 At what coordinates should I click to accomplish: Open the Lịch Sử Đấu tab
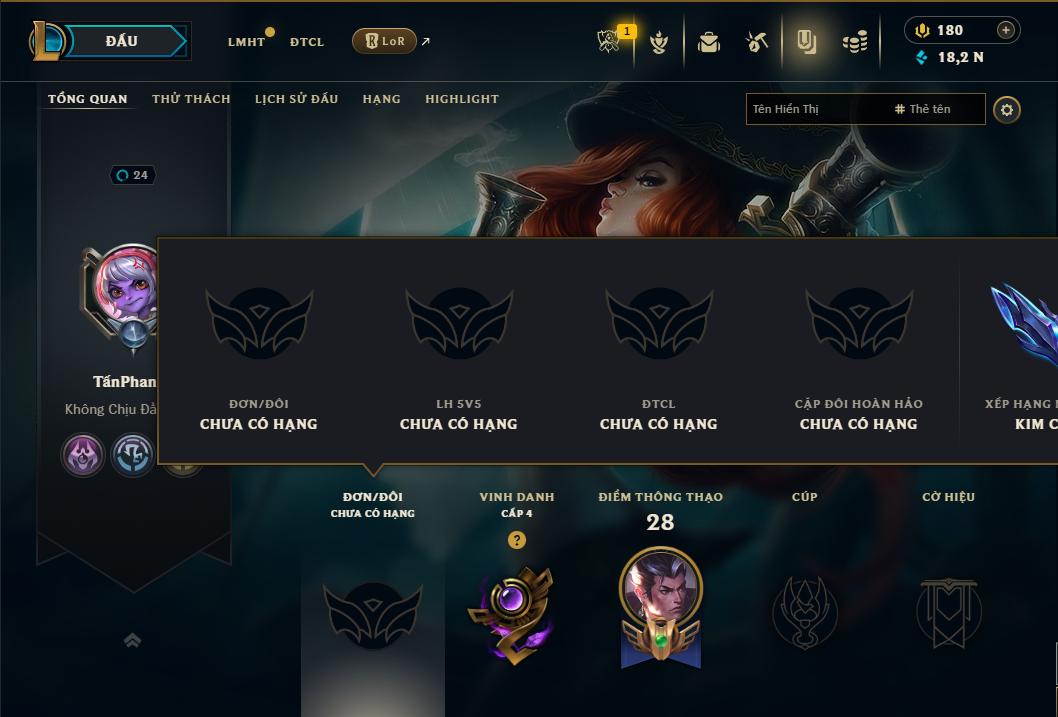[x=296, y=98]
